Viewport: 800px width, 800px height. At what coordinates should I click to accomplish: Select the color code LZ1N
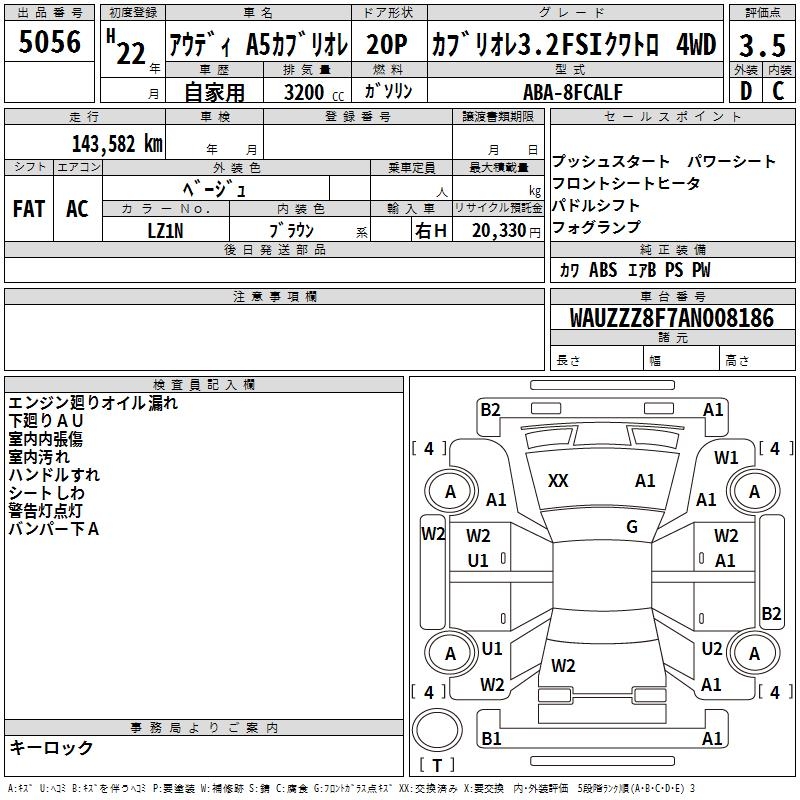pos(165,230)
